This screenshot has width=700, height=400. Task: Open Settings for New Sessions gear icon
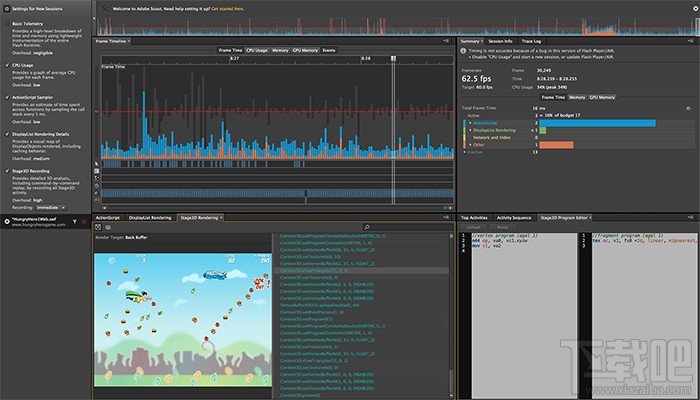point(7,8)
